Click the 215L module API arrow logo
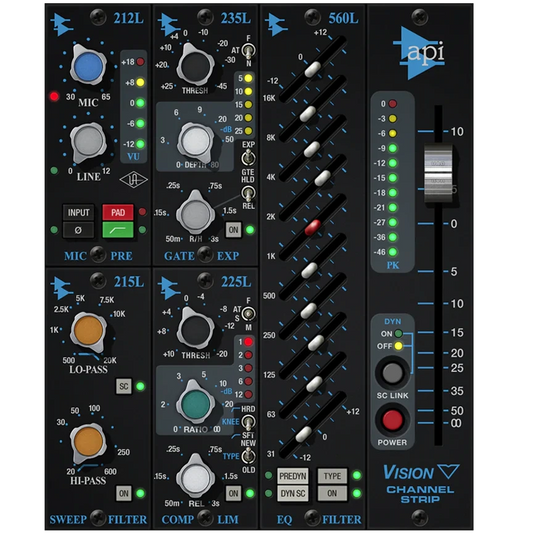The image size is (533, 533). (62, 288)
